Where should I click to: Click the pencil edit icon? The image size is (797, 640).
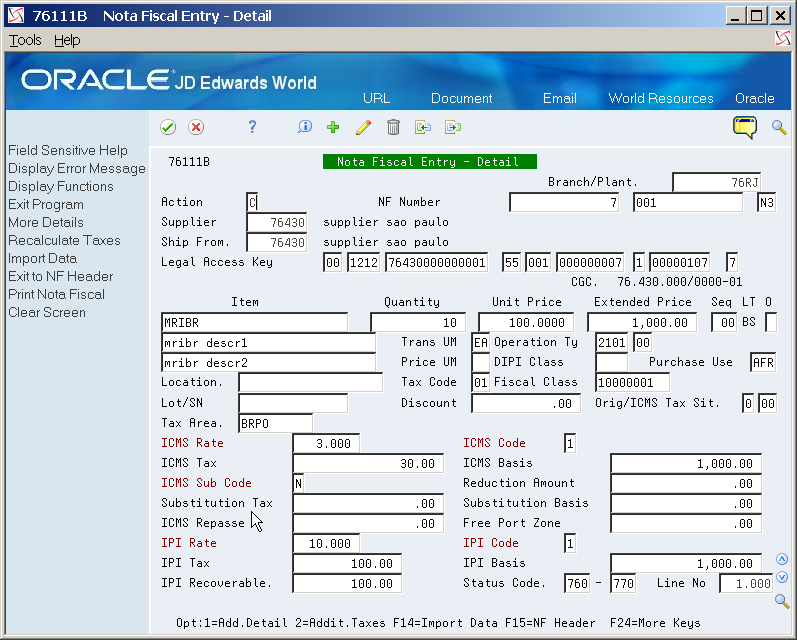(x=363, y=127)
